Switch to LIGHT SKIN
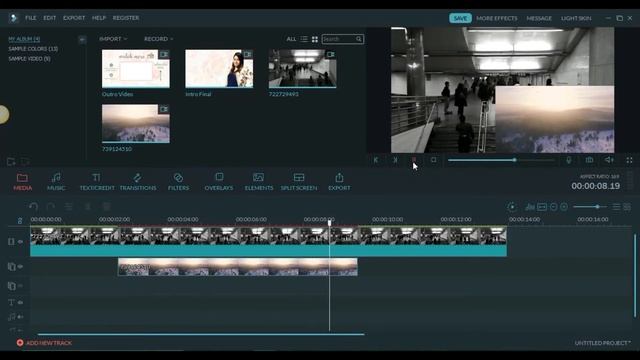 [x=576, y=18]
